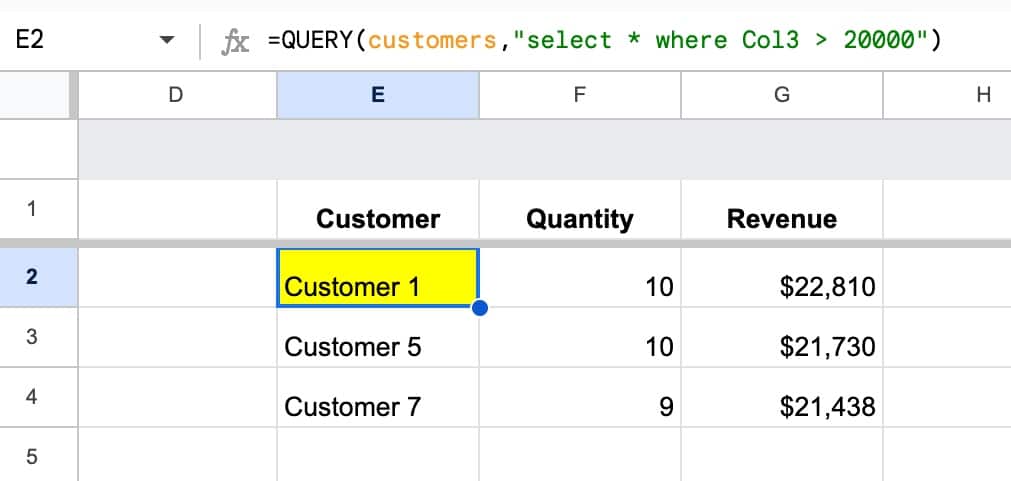Open the Name box dropdown arrow

[x=167, y=41]
